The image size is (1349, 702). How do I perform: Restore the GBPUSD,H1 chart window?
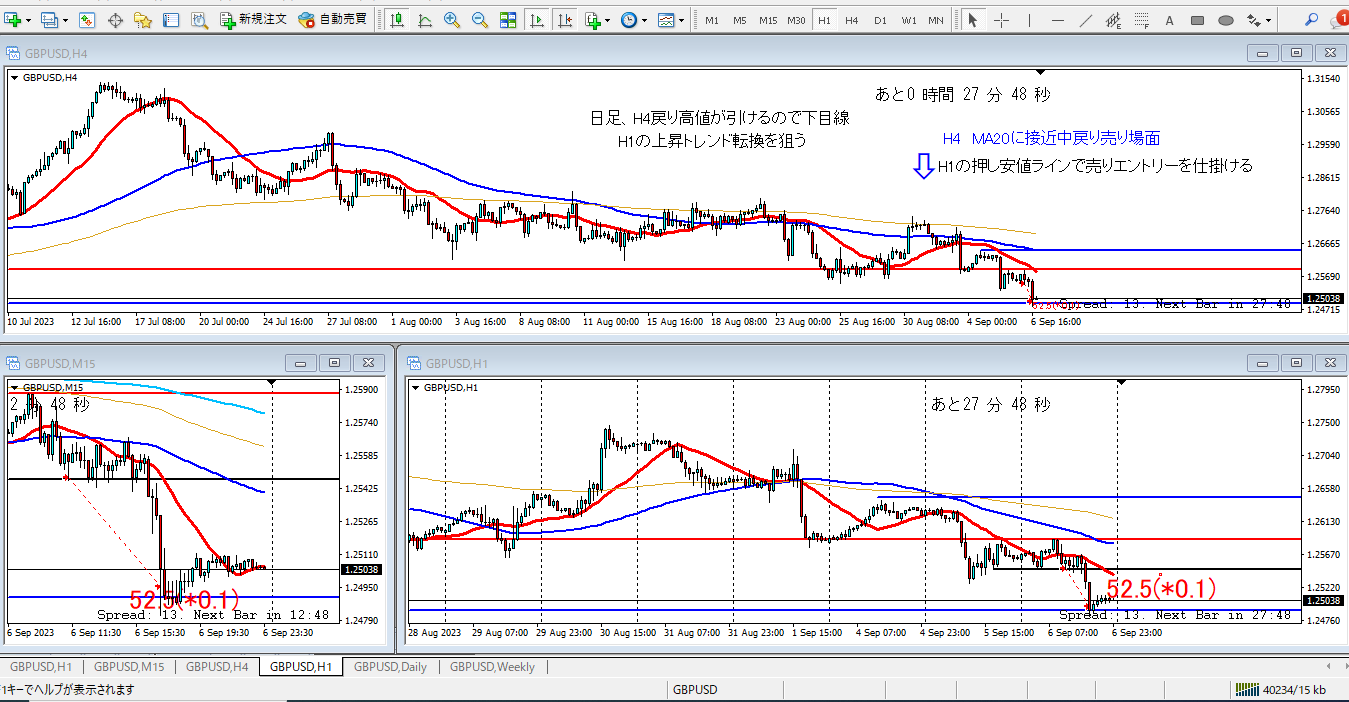[x=1296, y=363]
